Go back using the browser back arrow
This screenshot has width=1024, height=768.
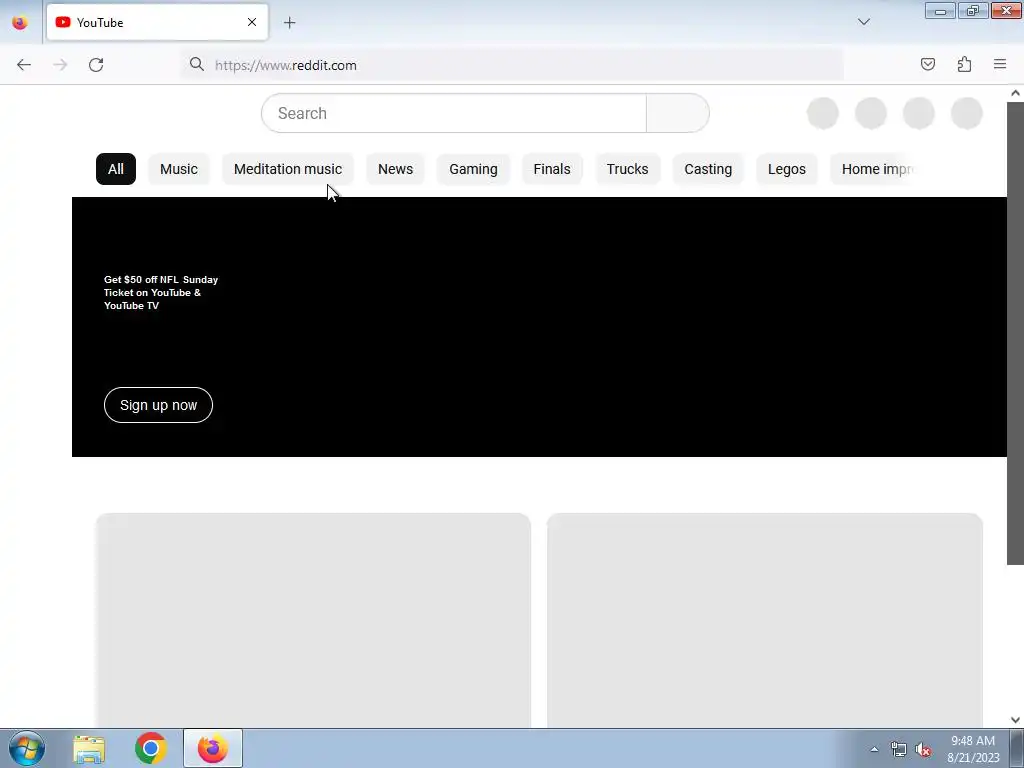click(x=24, y=65)
